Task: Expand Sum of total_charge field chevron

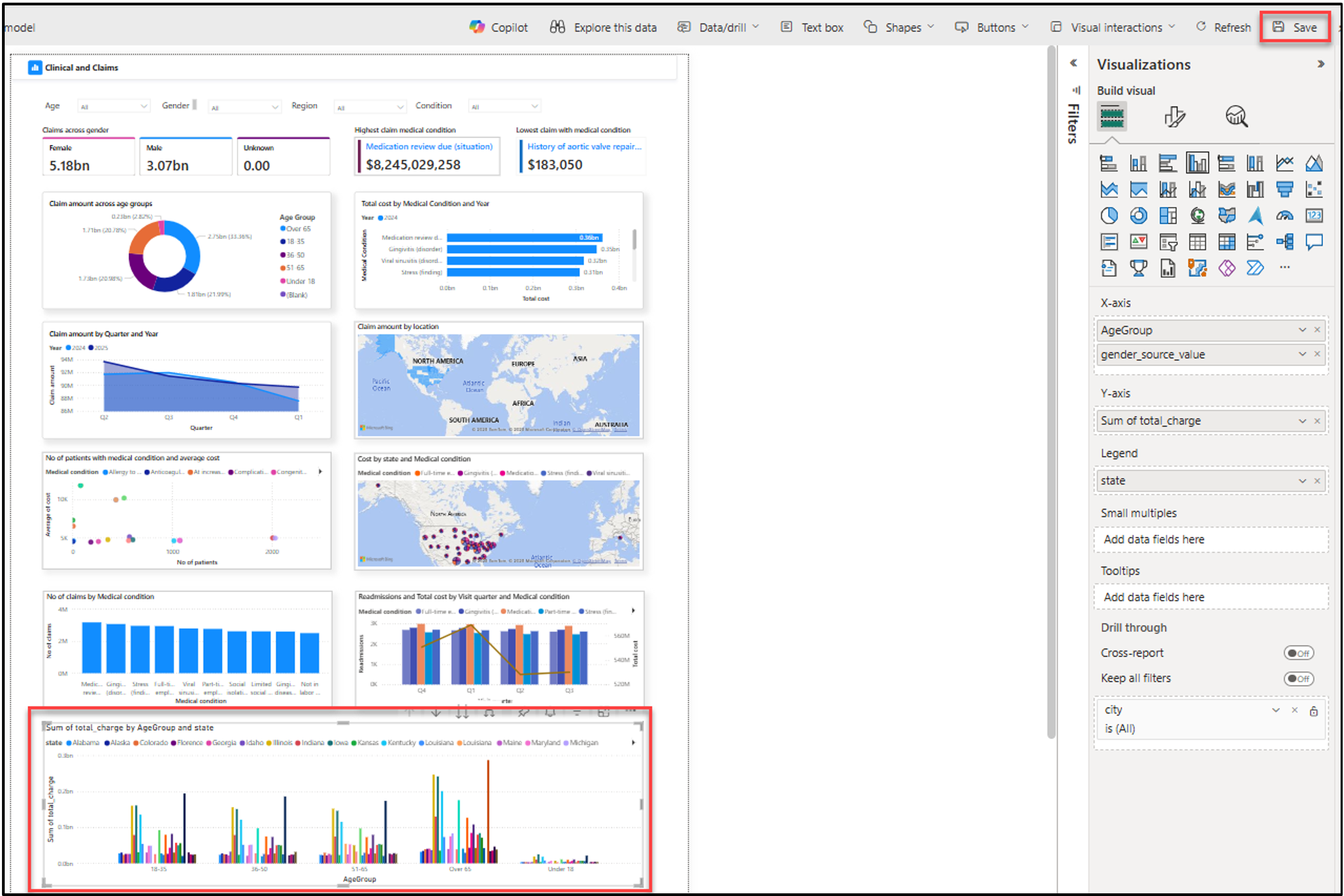Action: (x=1302, y=420)
